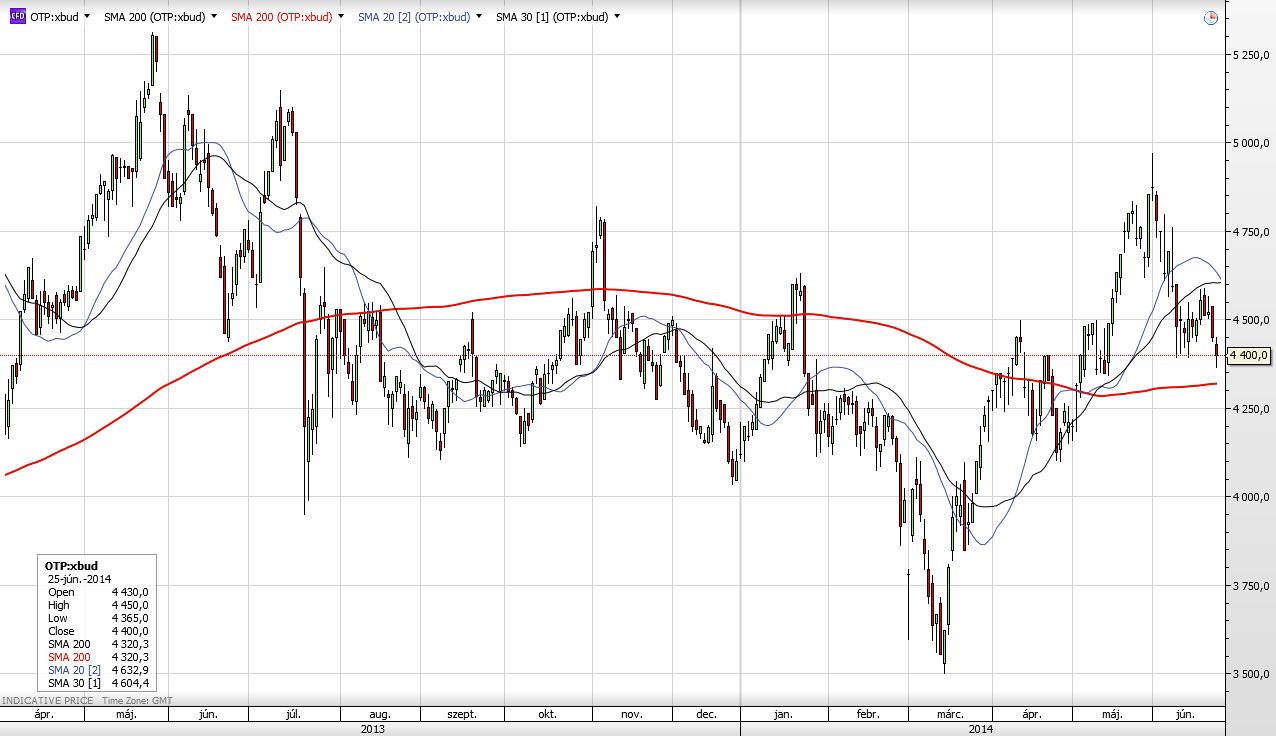The width and height of the screenshot is (1276, 736).
Task: Click the dec. month on time axis
Action: tap(706, 715)
